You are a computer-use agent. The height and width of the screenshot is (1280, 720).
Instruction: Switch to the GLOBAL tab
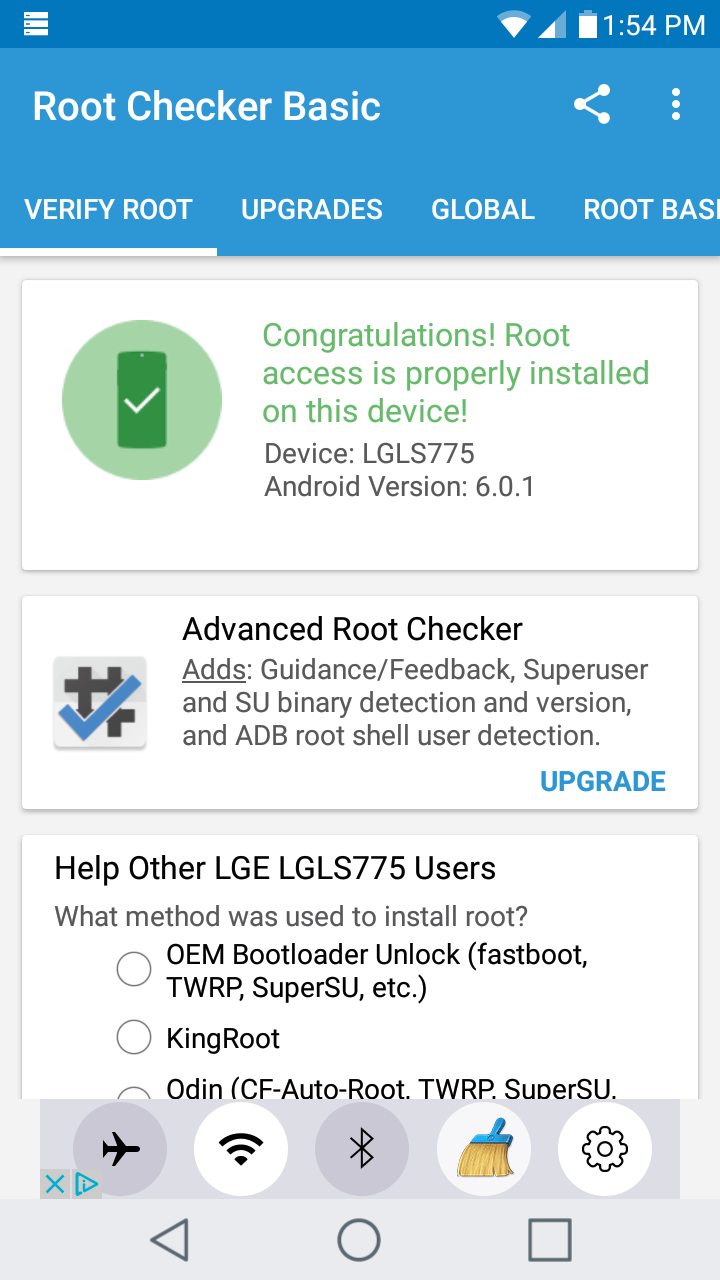(483, 210)
